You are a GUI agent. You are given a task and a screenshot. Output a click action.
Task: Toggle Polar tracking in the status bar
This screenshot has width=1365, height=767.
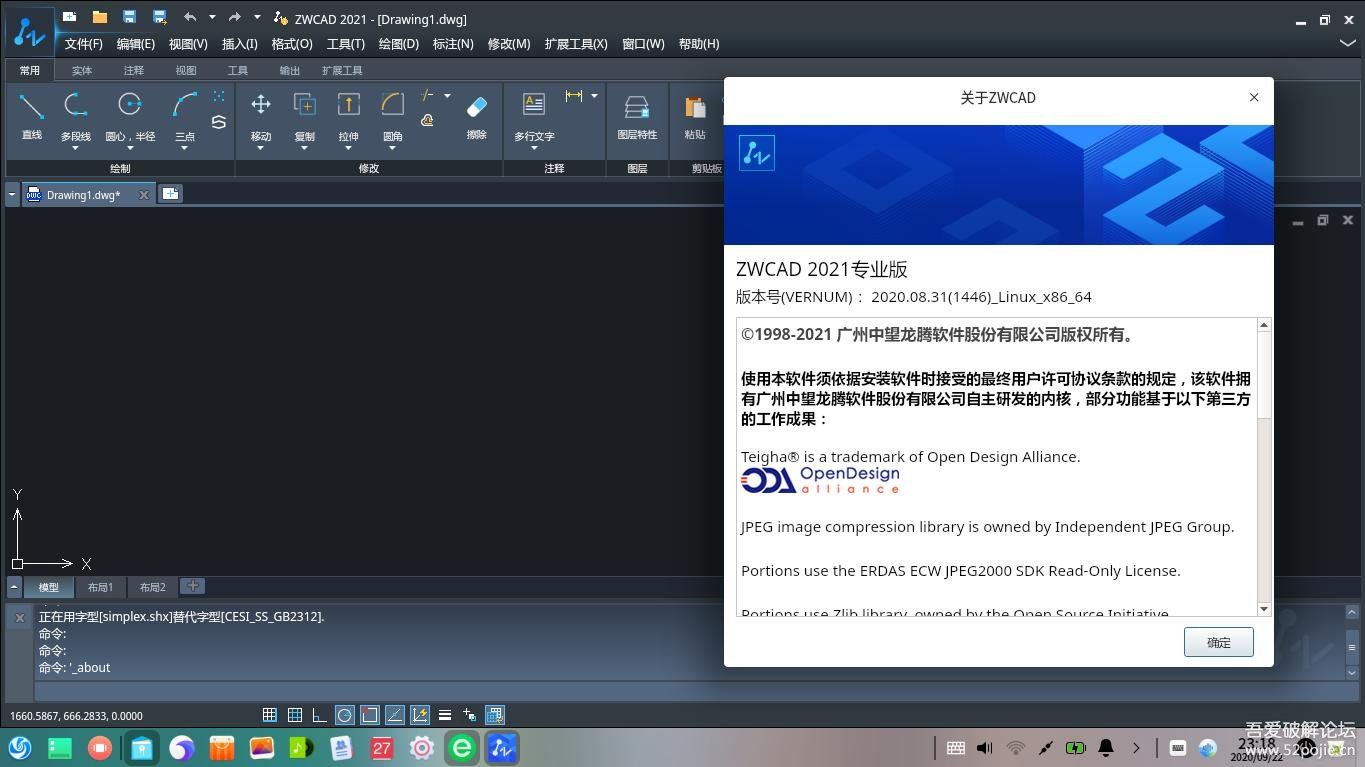pos(345,715)
